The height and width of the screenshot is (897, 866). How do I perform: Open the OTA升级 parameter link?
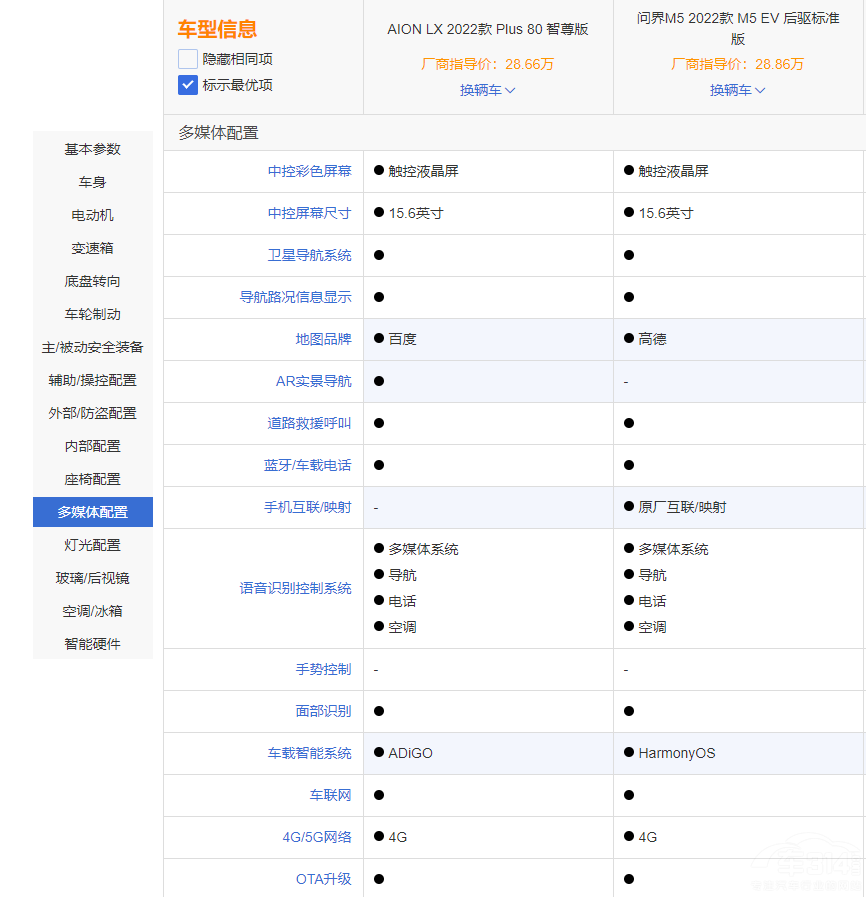pyautogui.click(x=323, y=879)
